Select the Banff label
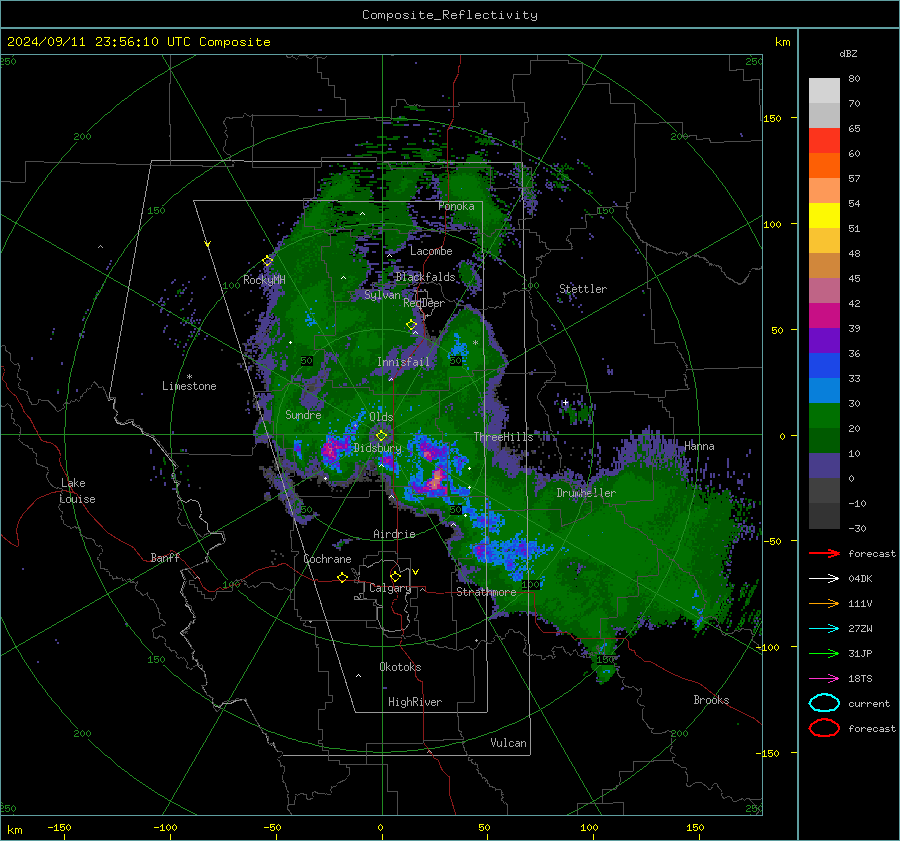This screenshot has height=841, width=900. 165,557
